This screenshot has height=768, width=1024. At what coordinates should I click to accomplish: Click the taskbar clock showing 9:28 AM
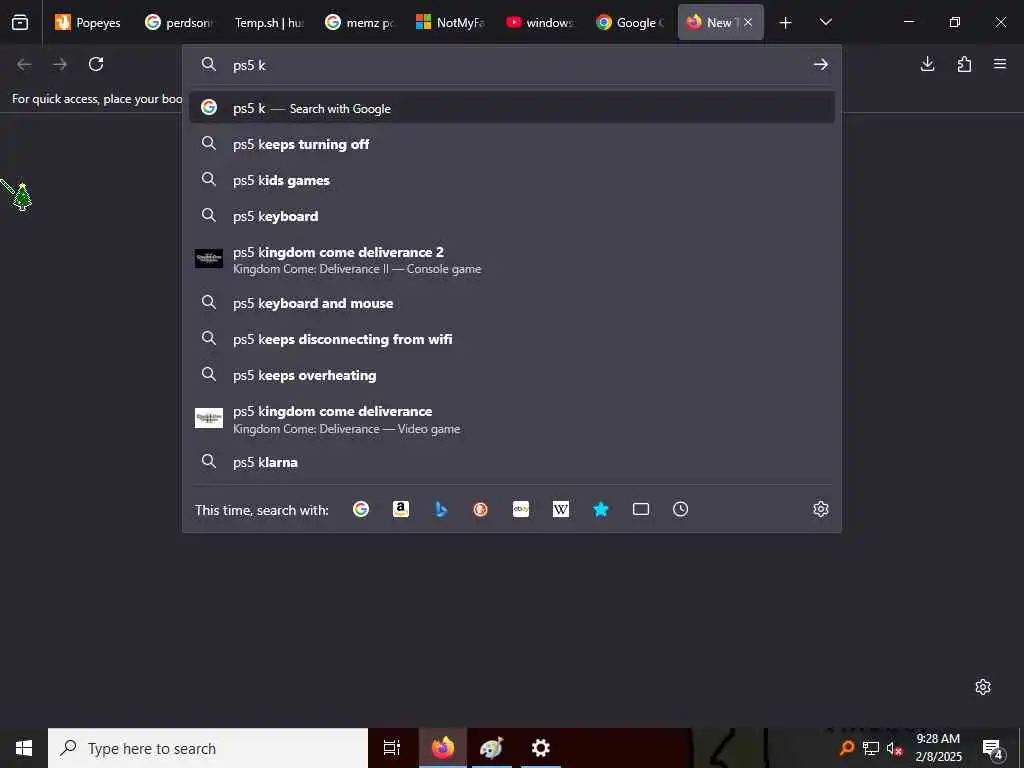click(938, 748)
